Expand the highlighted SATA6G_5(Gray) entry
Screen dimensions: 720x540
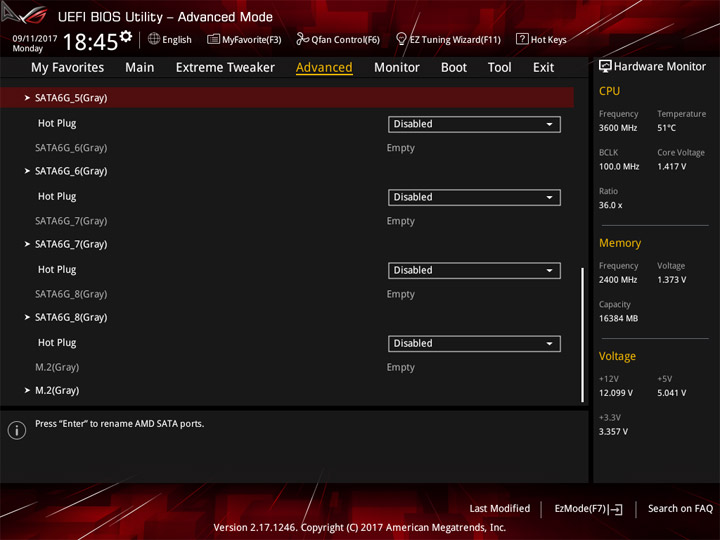click(x=287, y=98)
